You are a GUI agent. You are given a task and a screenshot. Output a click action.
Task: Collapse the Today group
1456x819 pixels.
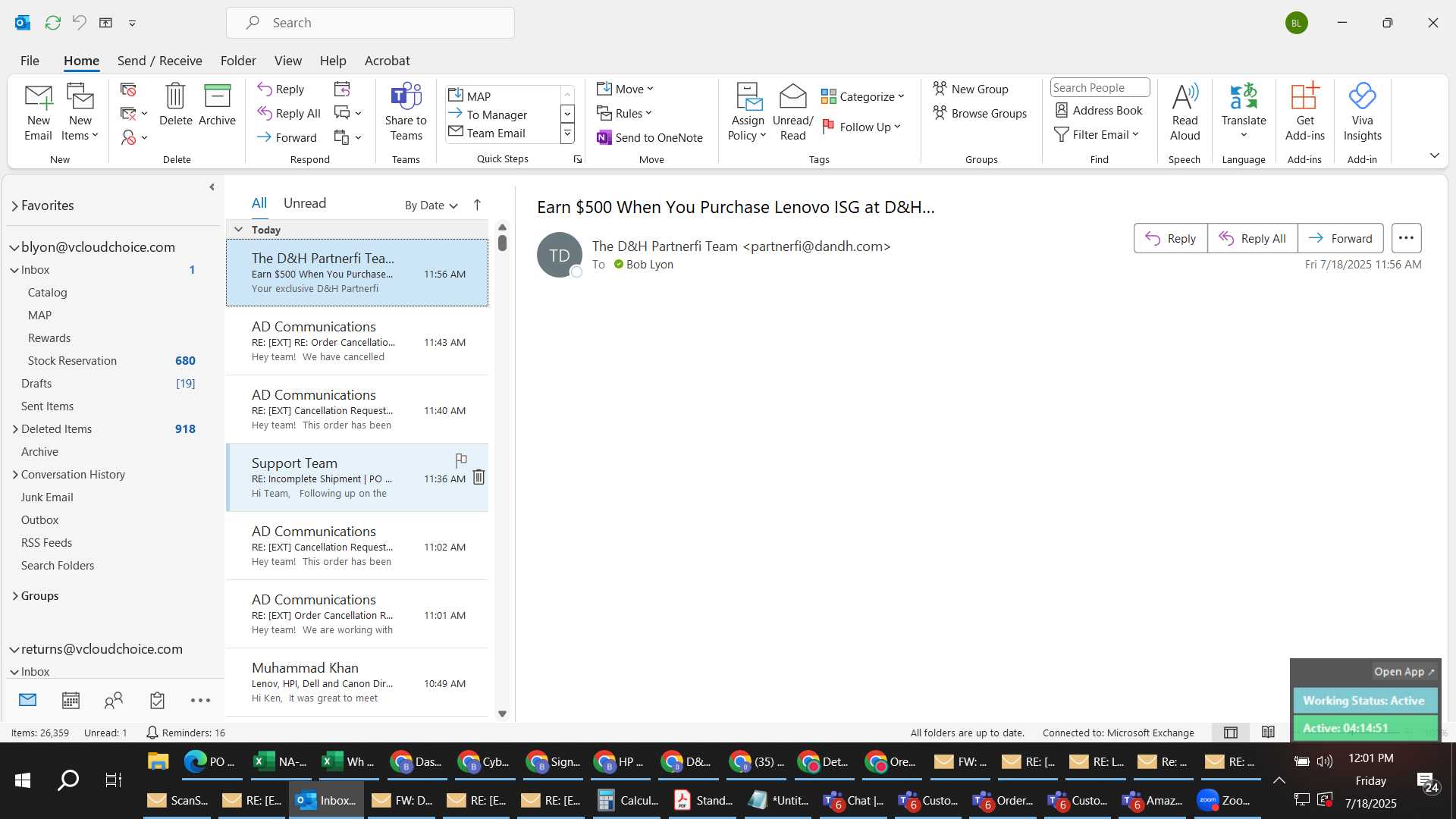tap(238, 230)
